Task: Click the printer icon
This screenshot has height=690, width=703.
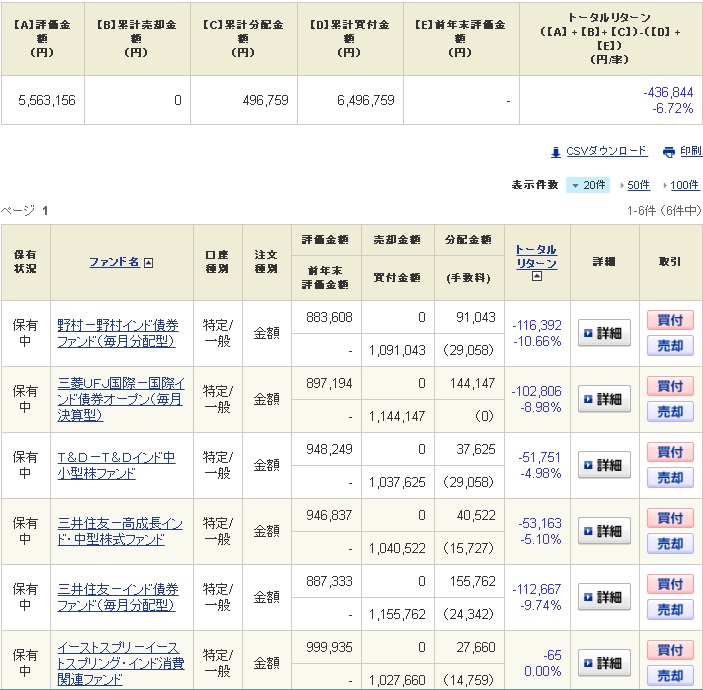Action: tap(668, 152)
